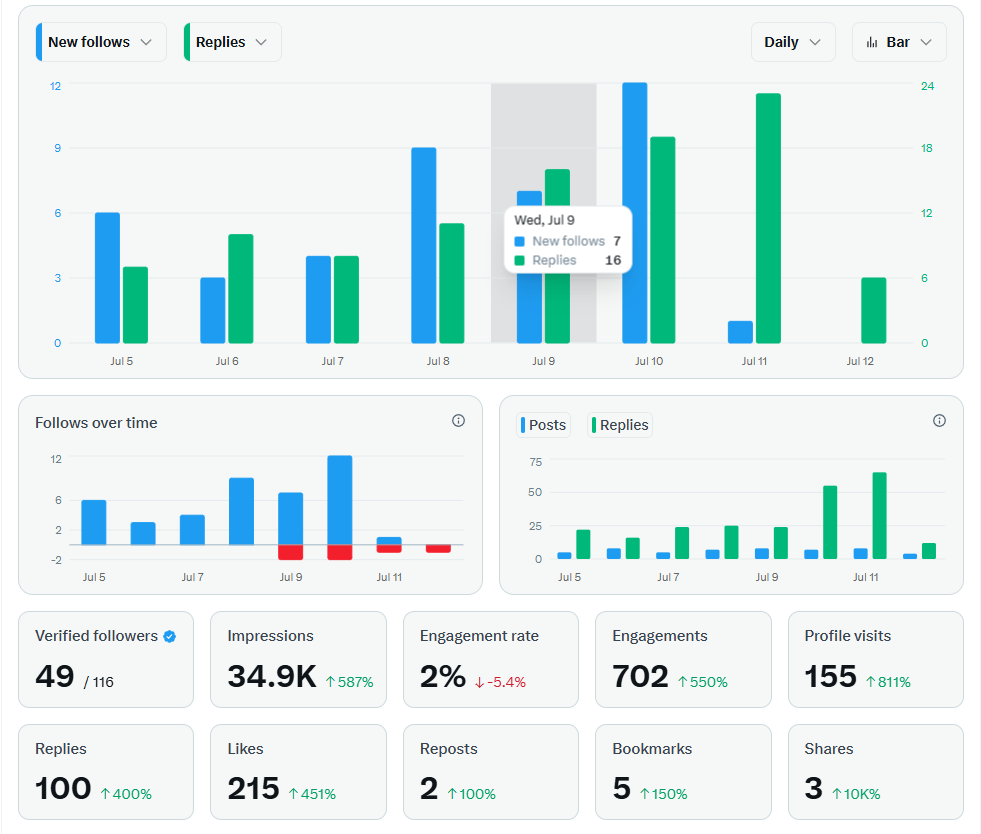Click the info icon on the Posts chart panel
The image size is (981, 834).
(x=939, y=420)
